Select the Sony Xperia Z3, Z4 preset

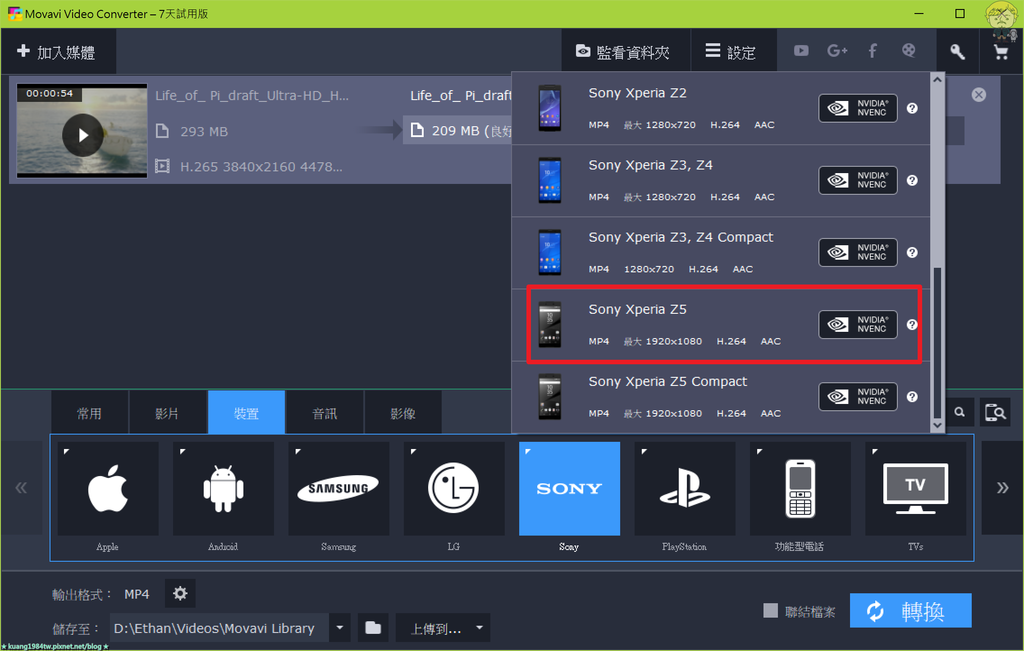tap(720, 181)
